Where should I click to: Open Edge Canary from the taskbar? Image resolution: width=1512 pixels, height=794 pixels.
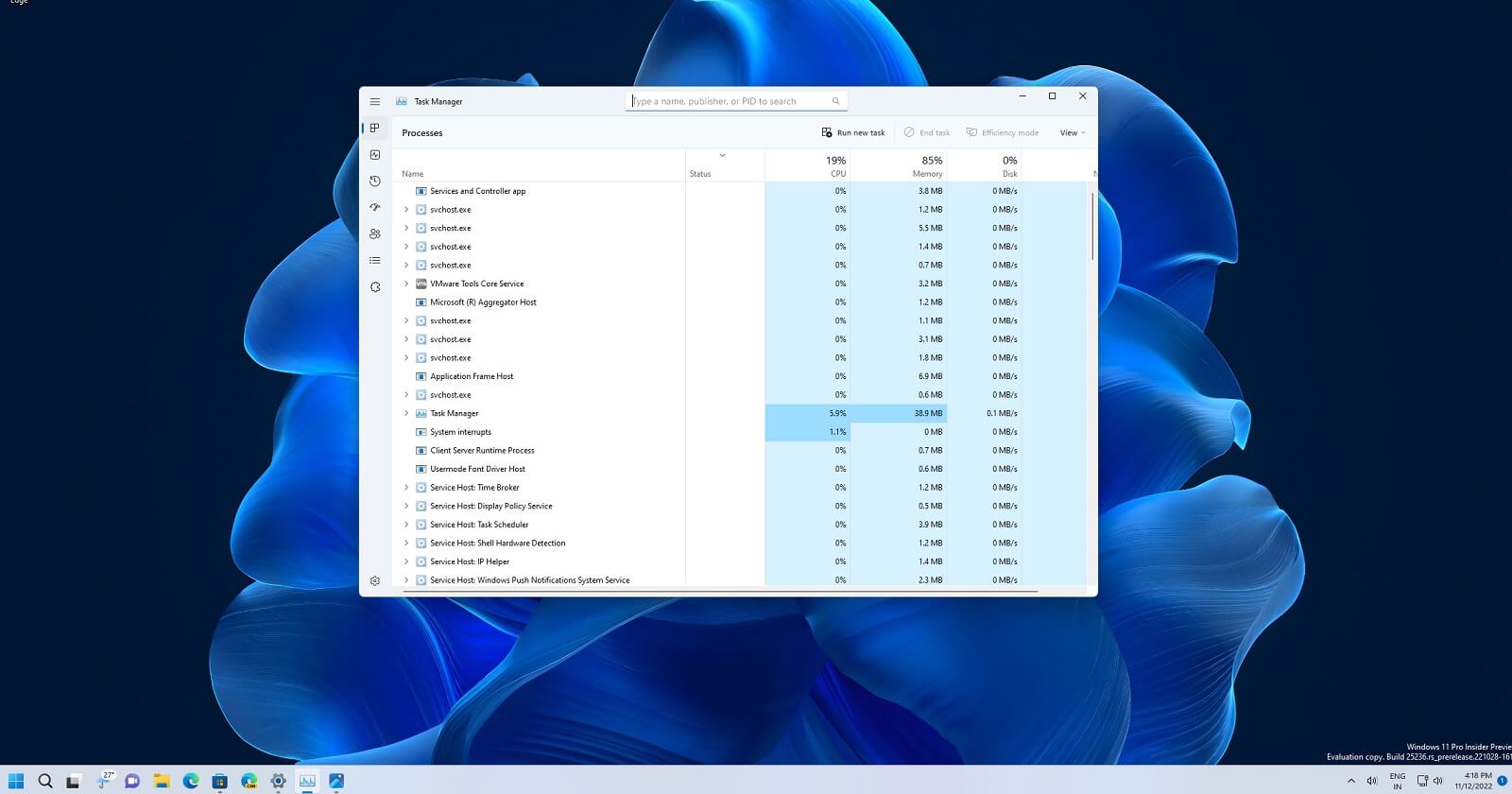(x=249, y=781)
